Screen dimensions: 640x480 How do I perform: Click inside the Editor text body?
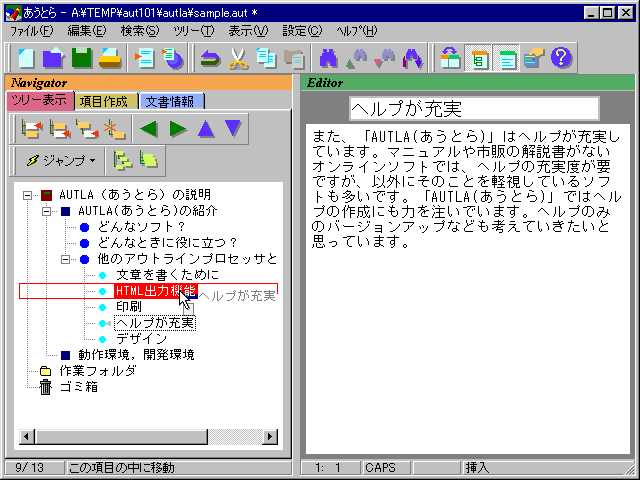(x=467, y=289)
